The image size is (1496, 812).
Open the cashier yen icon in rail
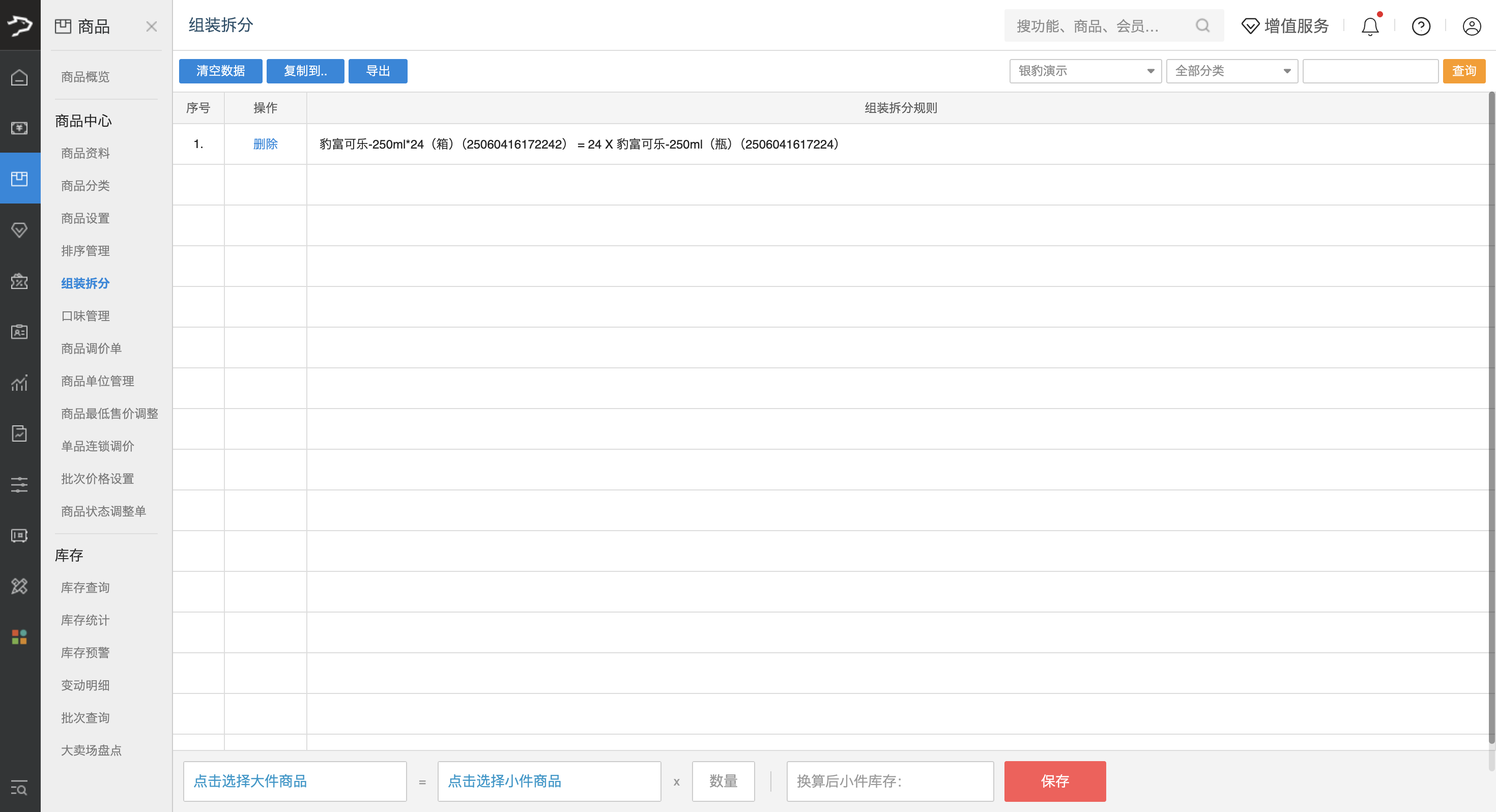coord(20,128)
